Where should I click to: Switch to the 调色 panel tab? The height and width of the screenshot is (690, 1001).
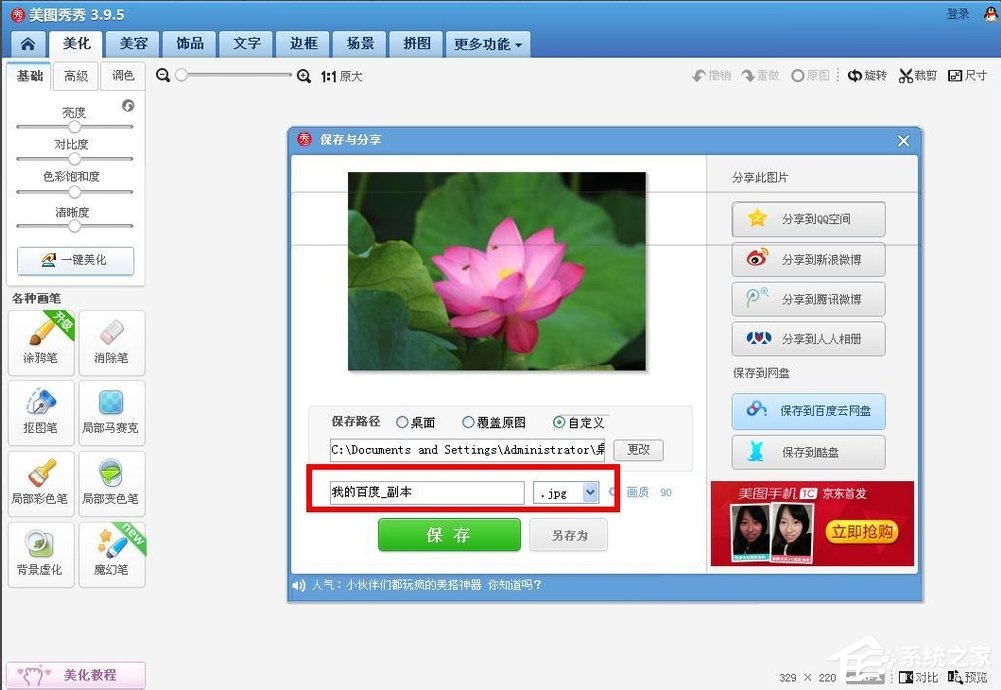(122, 75)
